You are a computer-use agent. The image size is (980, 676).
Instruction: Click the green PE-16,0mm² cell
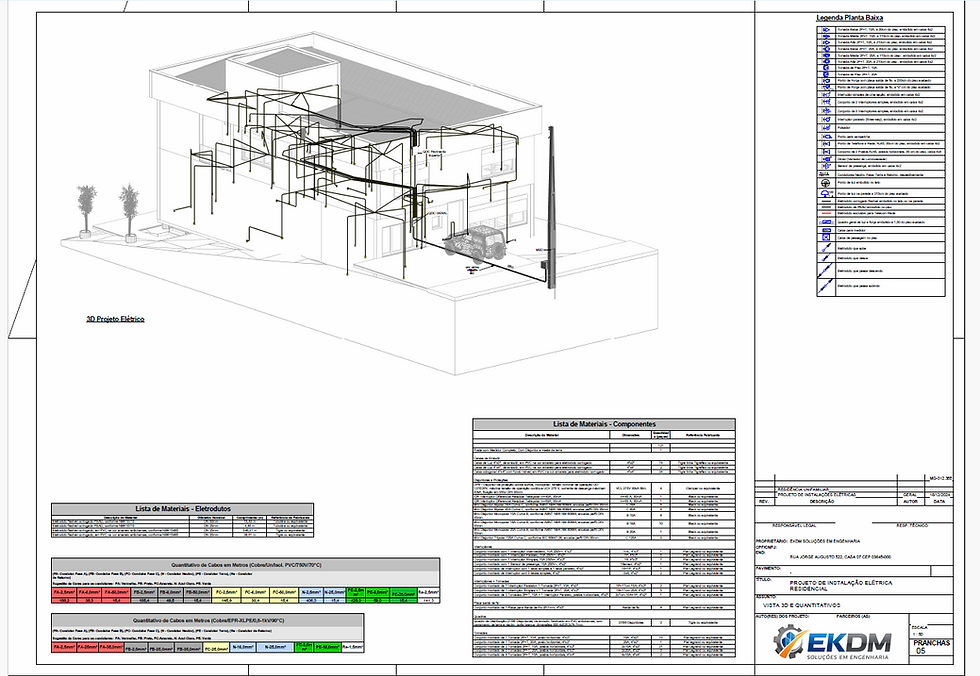328,648
